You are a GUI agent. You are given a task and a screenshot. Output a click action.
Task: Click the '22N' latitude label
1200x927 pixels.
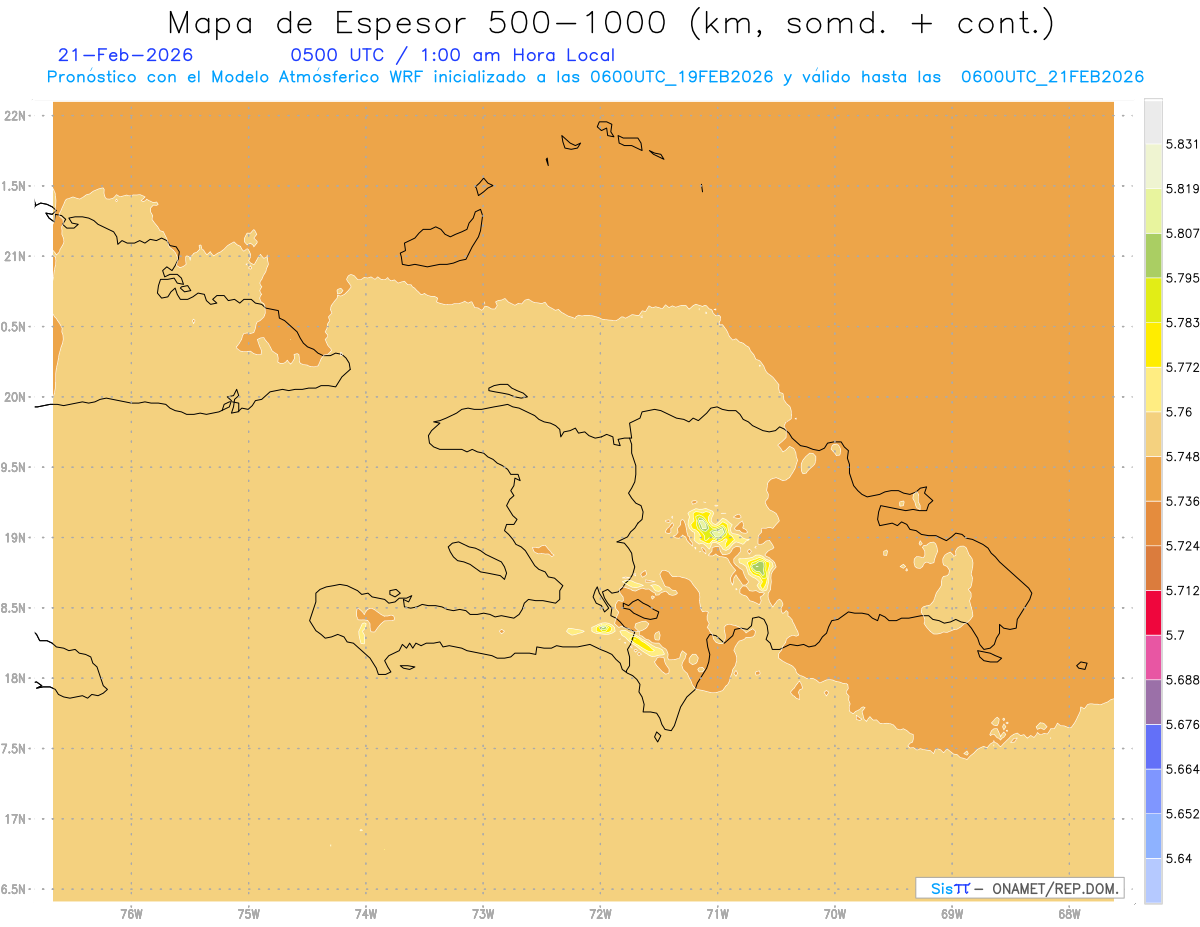point(17,116)
